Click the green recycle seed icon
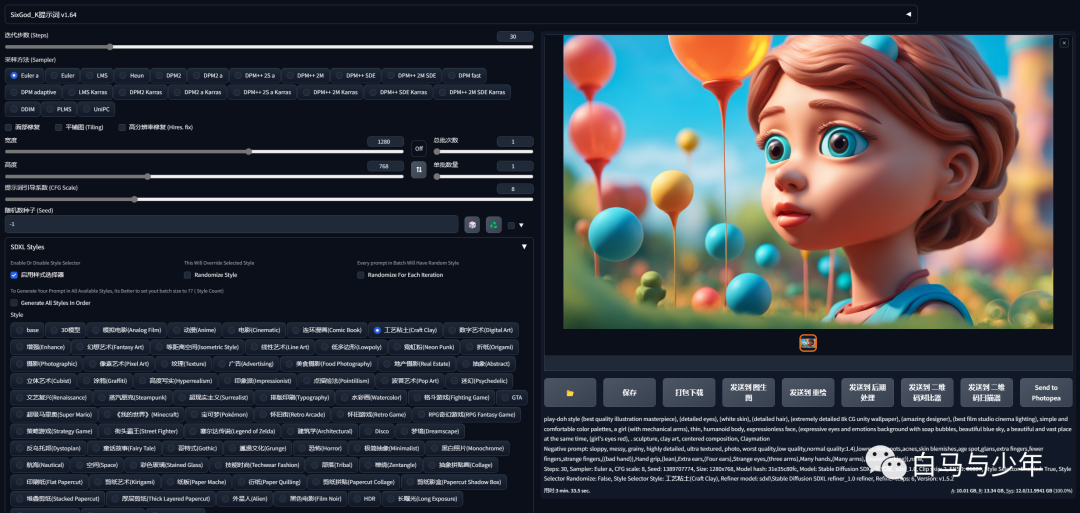 (493, 225)
